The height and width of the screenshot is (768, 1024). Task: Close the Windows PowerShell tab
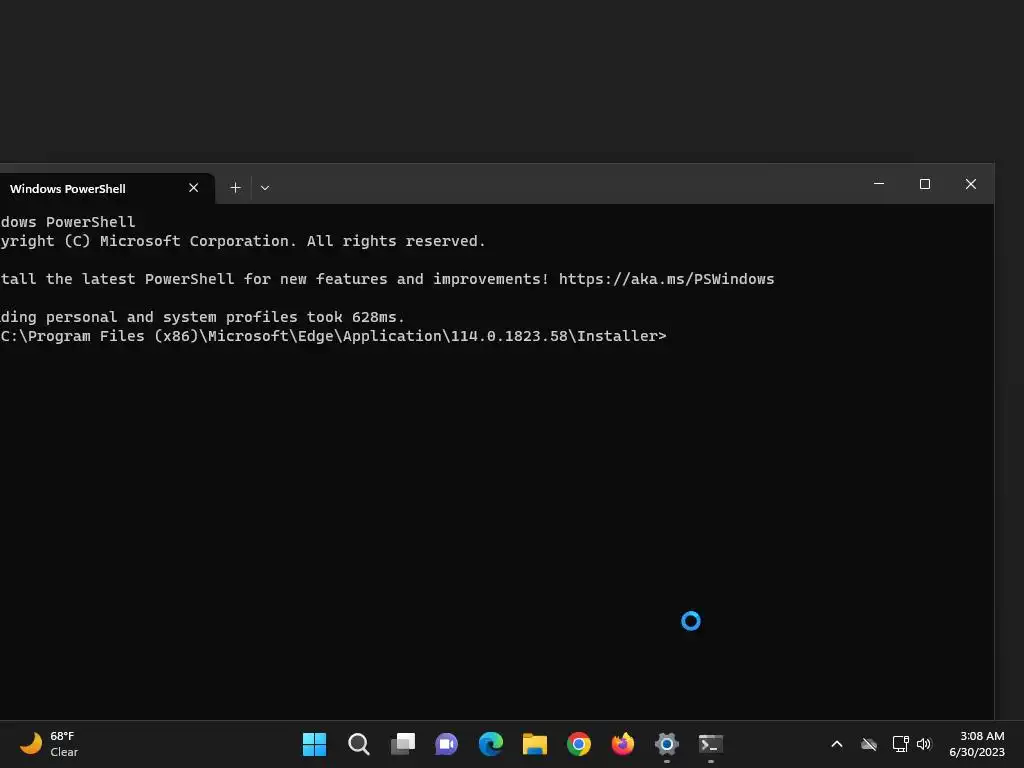pyautogui.click(x=193, y=188)
